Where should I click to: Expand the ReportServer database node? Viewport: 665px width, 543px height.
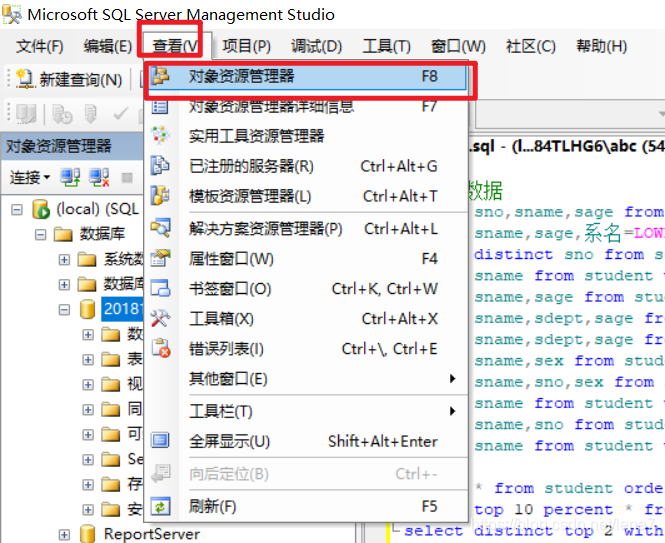pyautogui.click(x=64, y=535)
